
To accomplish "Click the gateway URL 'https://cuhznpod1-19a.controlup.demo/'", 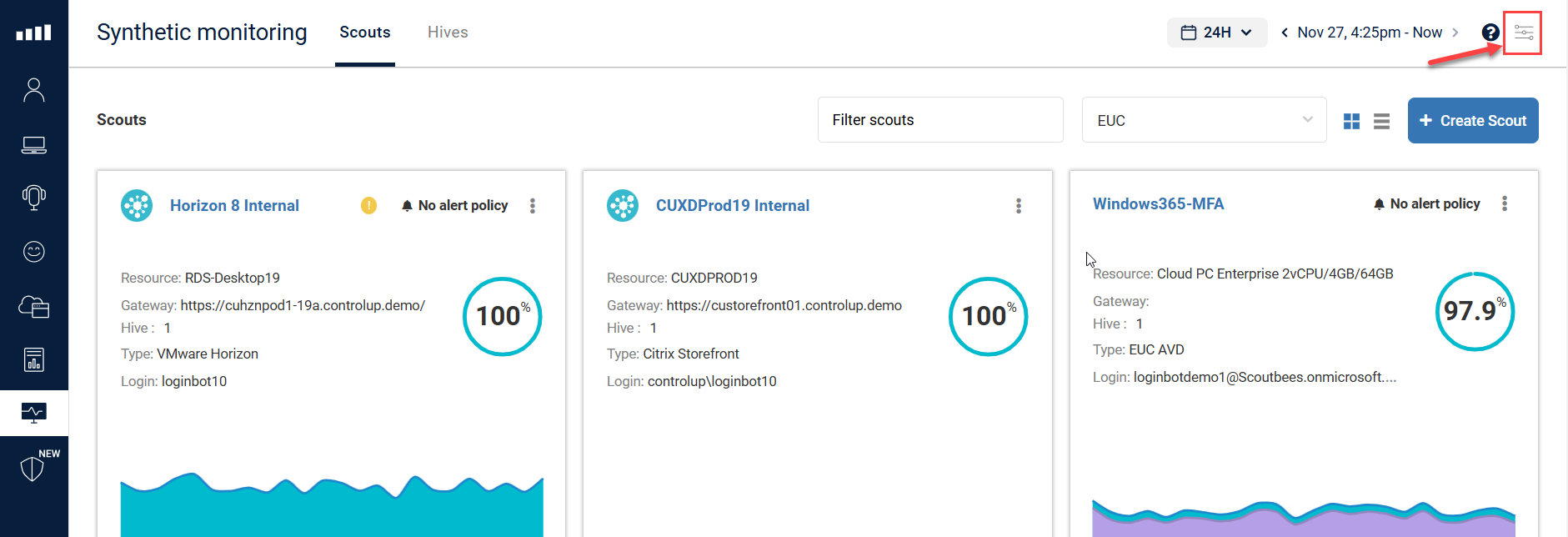I will click(303, 305).
